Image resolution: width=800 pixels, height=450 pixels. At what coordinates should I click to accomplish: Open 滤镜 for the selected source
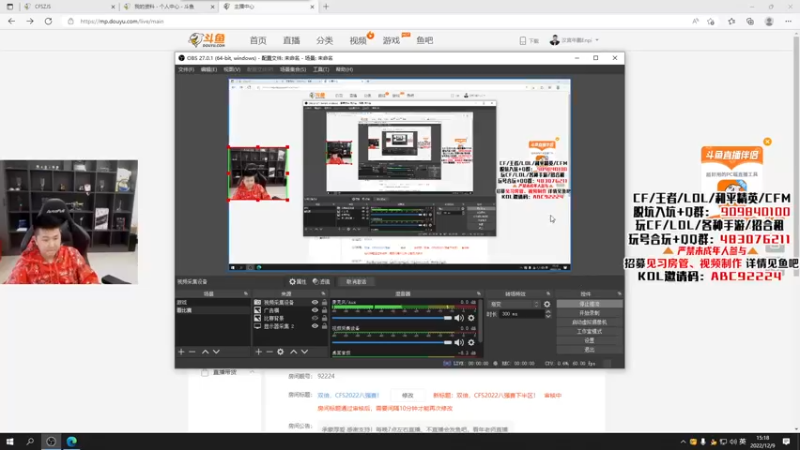click(321, 282)
